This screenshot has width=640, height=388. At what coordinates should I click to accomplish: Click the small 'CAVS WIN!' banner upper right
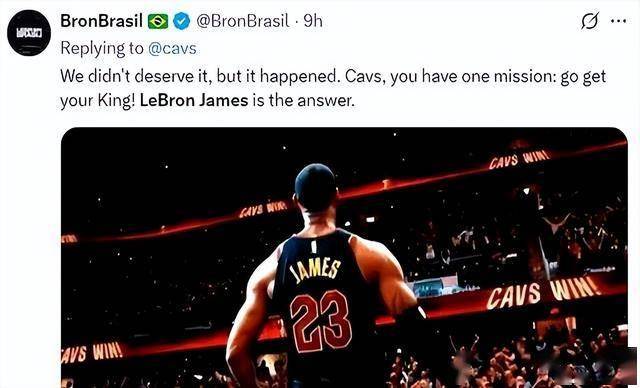click(520, 159)
